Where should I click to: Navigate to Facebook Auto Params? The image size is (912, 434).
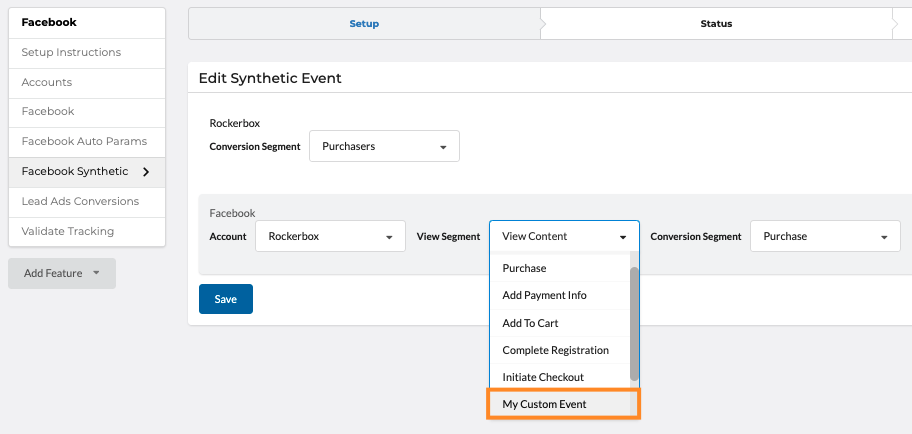pyautogui.click(x=84, y=141)
